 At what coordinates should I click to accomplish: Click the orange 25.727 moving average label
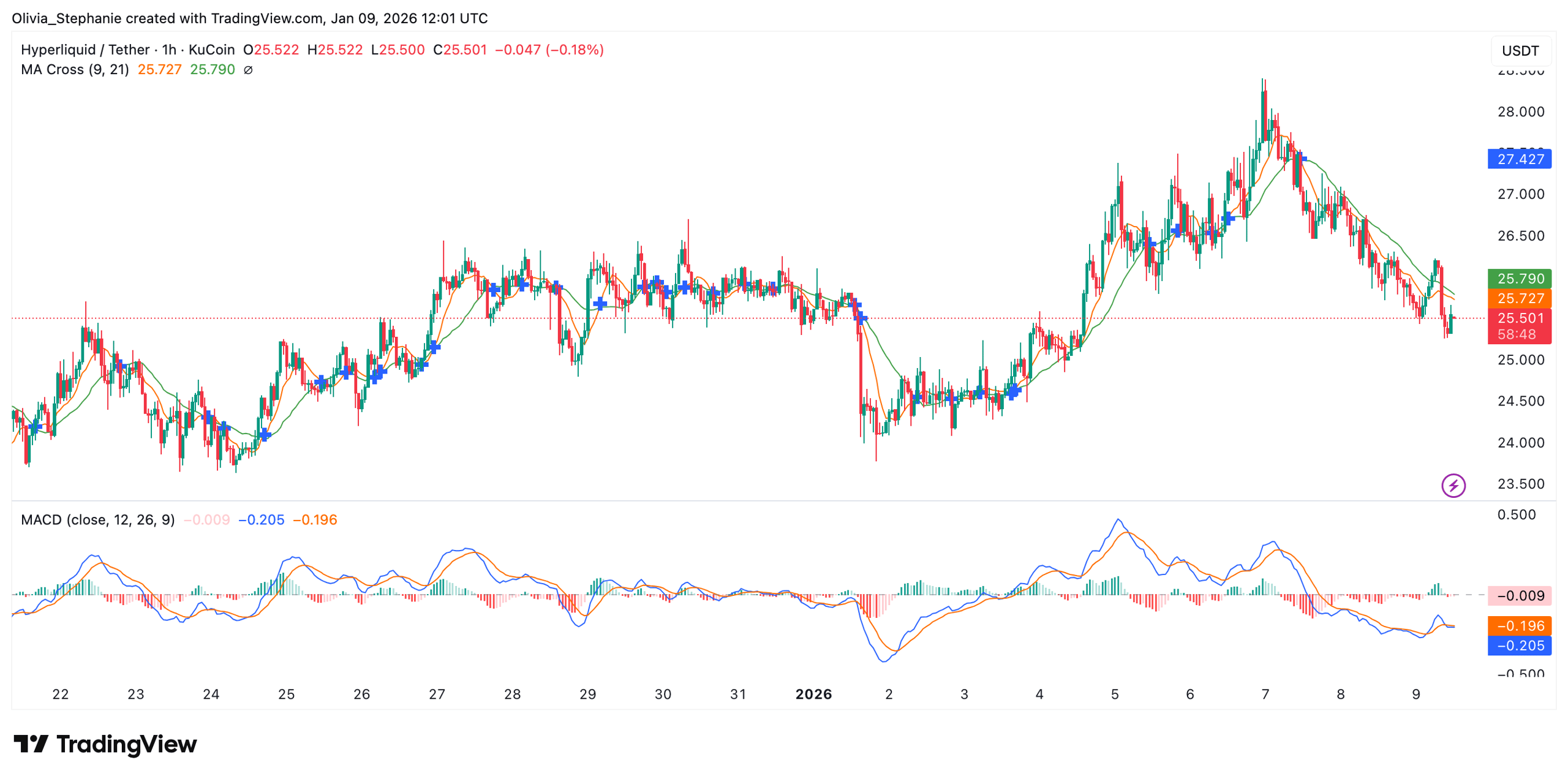[x=1518, y=298]
